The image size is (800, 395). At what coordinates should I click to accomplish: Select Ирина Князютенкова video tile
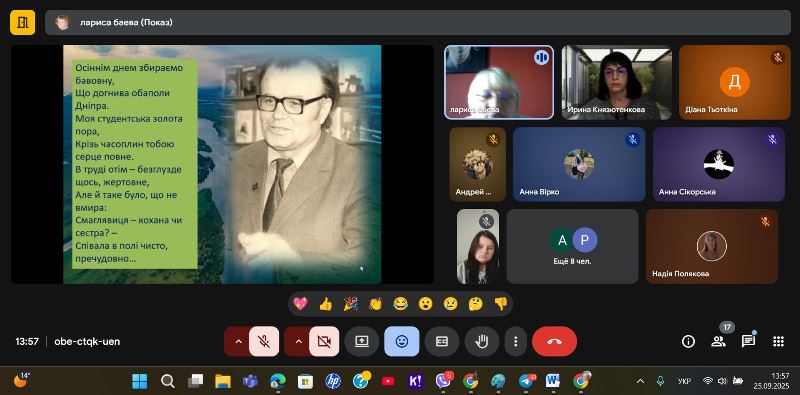pos(617,82)
